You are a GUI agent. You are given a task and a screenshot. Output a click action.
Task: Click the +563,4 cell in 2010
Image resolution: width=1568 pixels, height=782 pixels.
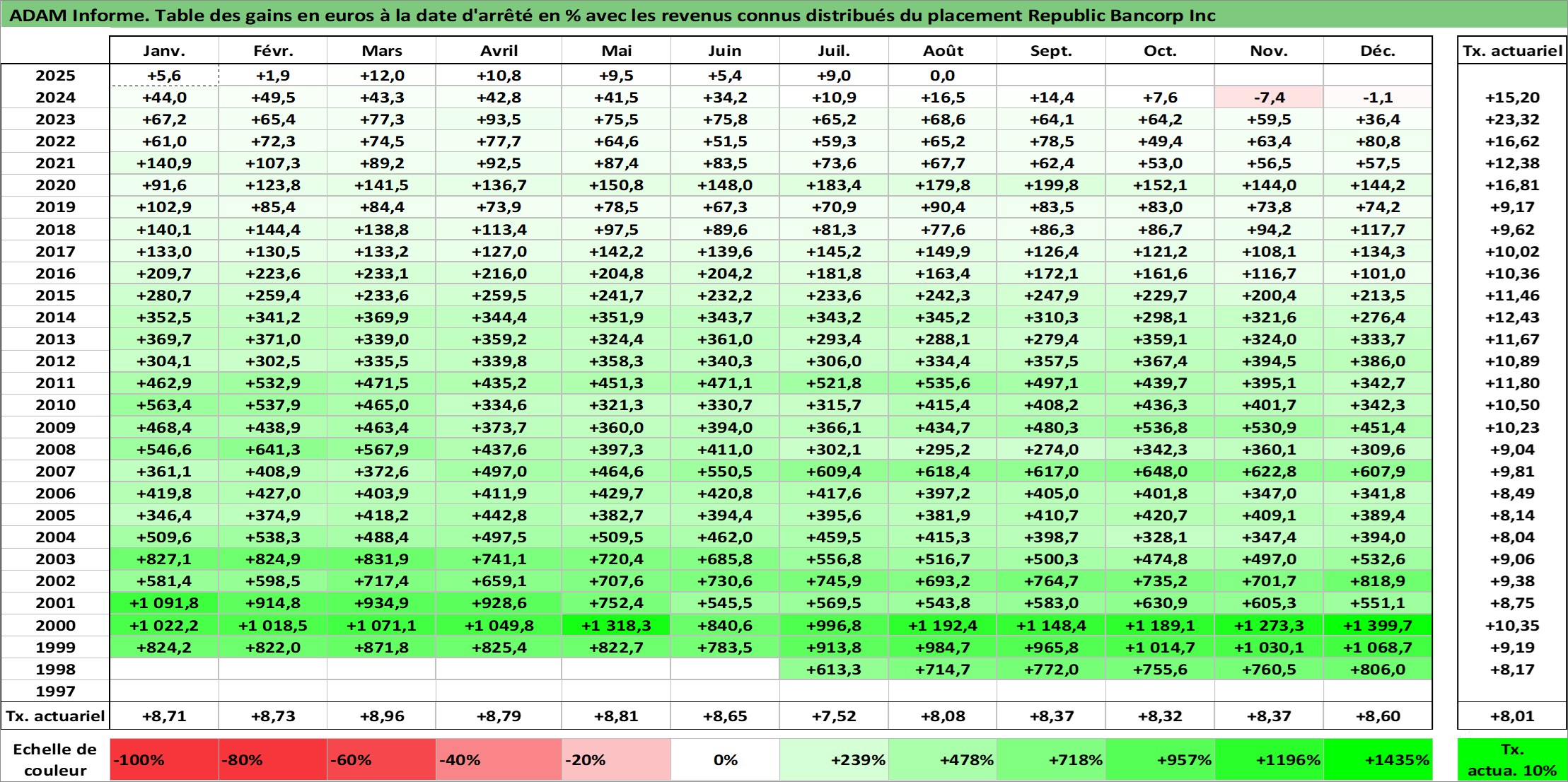(x=164, y=405)
